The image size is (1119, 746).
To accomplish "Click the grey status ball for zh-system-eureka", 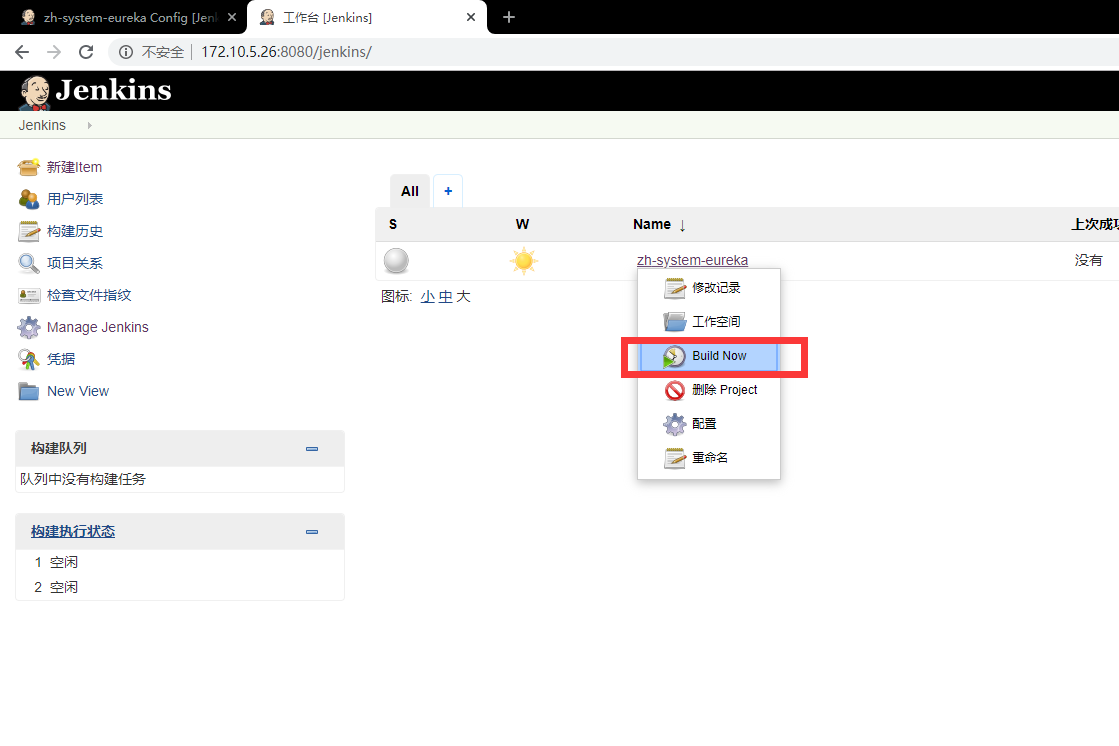I will (396, 261).
